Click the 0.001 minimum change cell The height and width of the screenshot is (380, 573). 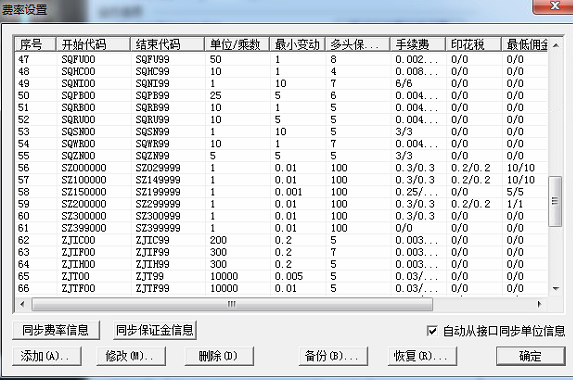[288, 192]
